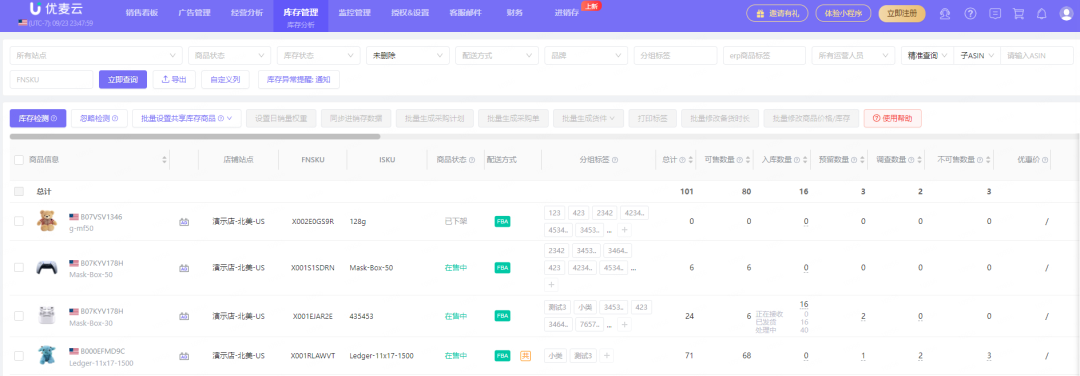1080x376 pixels.
Task: Click the 自定义列 button
Action: [x=225, y=80]
